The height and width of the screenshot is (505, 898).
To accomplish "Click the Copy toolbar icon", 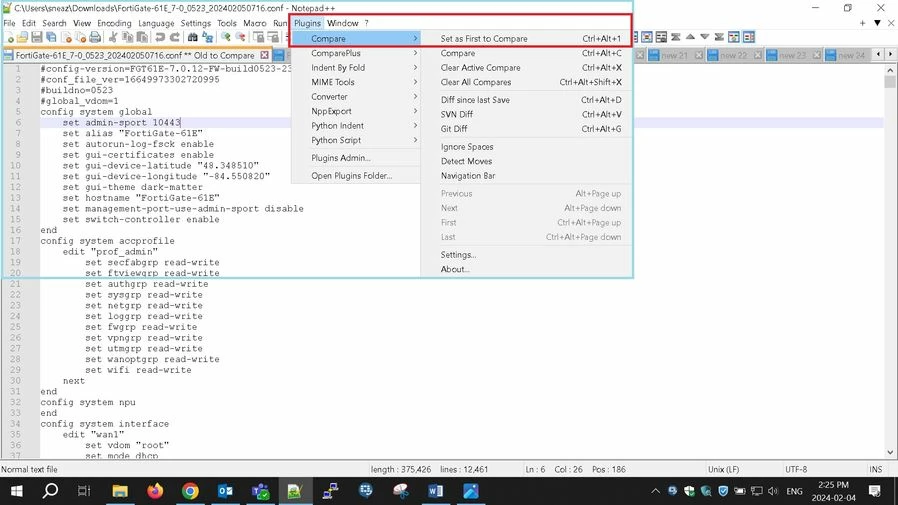I will click(128, 38).
